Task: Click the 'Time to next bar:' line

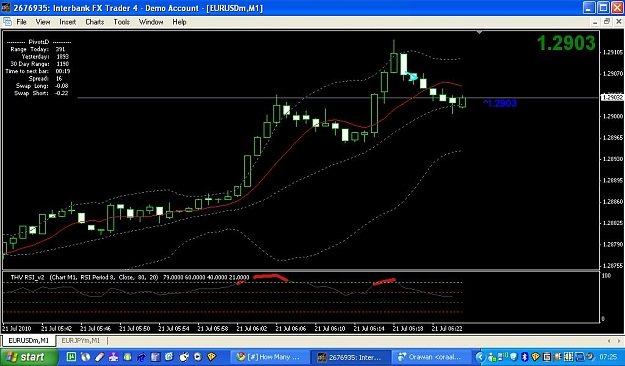Action: coord(38,71)
